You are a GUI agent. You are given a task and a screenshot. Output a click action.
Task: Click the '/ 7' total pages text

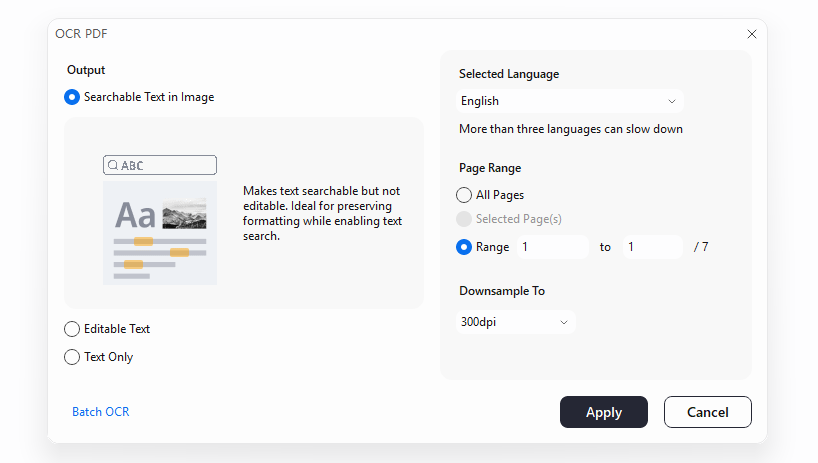pyautogui.click(x=701, y=247)
